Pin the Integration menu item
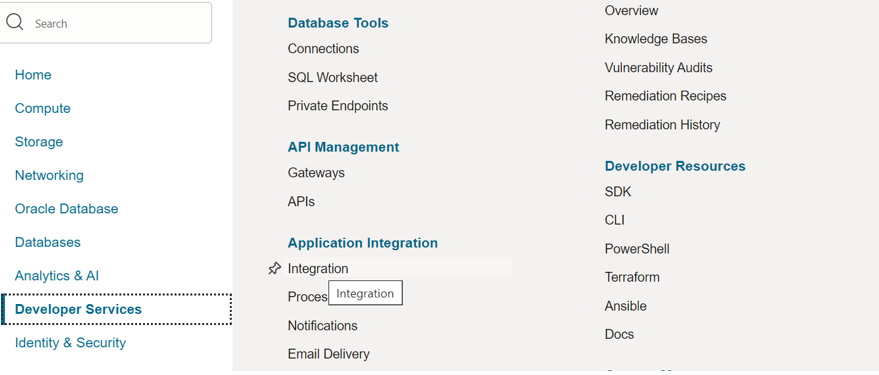This screenshot has width=879, height=375. [274, 269]
